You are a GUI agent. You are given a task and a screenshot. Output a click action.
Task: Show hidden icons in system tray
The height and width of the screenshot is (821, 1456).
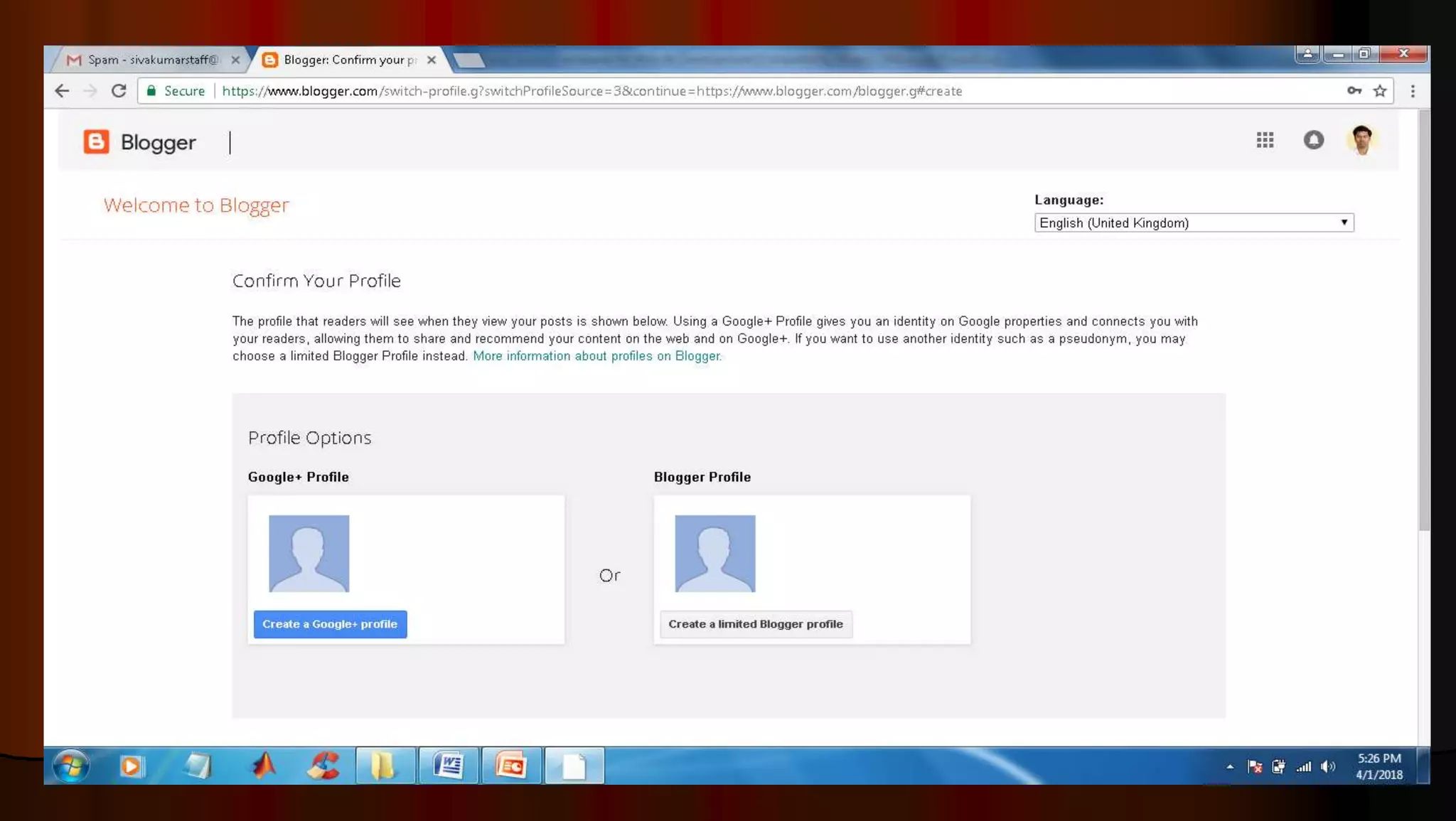(1230, 766)
